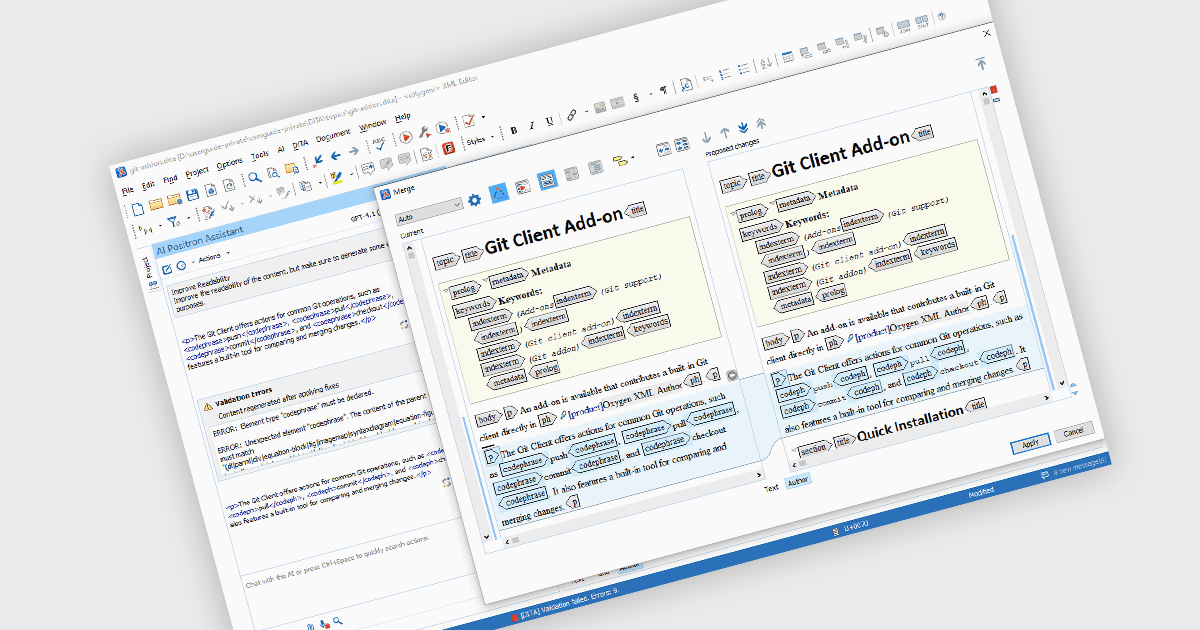Click the 'Modified' status bar text
This screenshot has height=630, width=1200.
click(x=983, y=494)
